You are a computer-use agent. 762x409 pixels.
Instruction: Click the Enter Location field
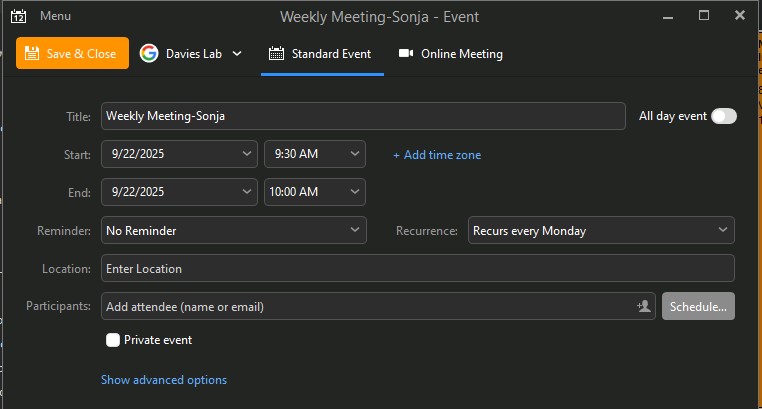coord(418,268)
